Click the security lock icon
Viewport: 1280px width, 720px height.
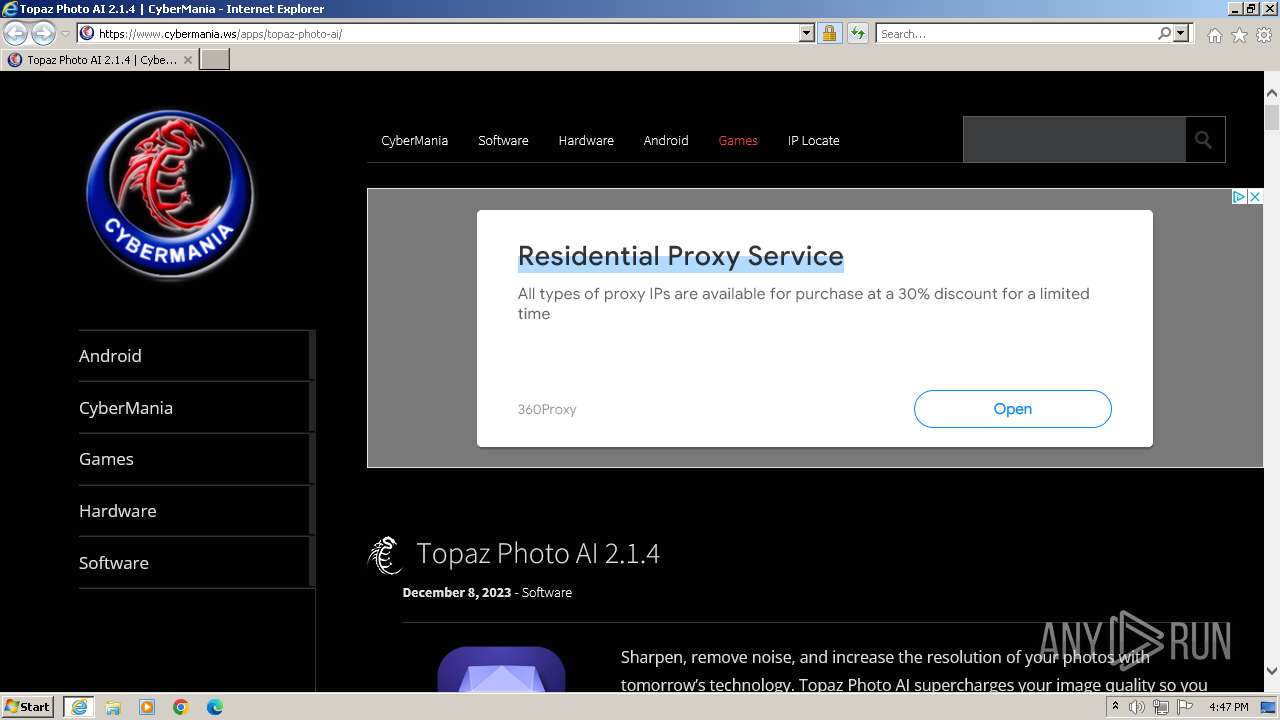(829, 33)
